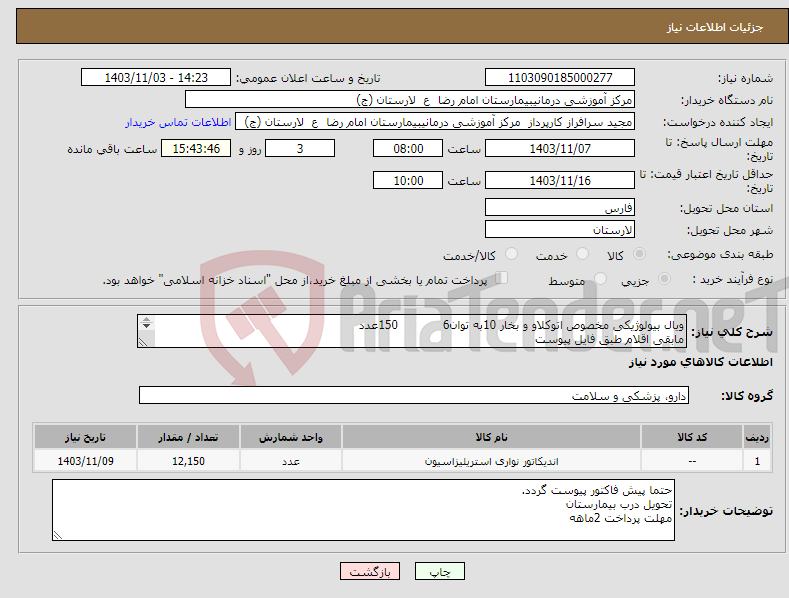Click the need date cell 1403/11/09
Screen dimensions: 789x598
(86, 461)
